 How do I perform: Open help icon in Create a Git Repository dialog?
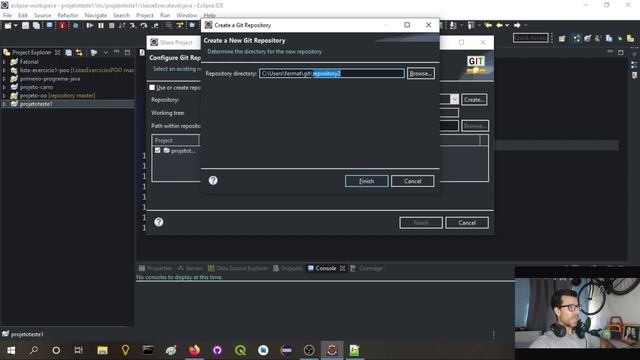tap(213, 180)
